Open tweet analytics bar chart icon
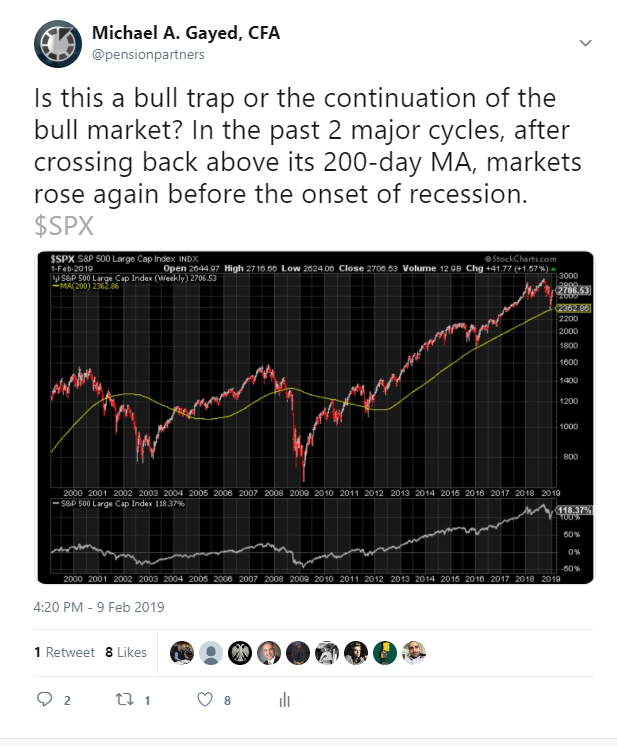The height and width of the screenshot is (746, 617). tap(285, 700)
